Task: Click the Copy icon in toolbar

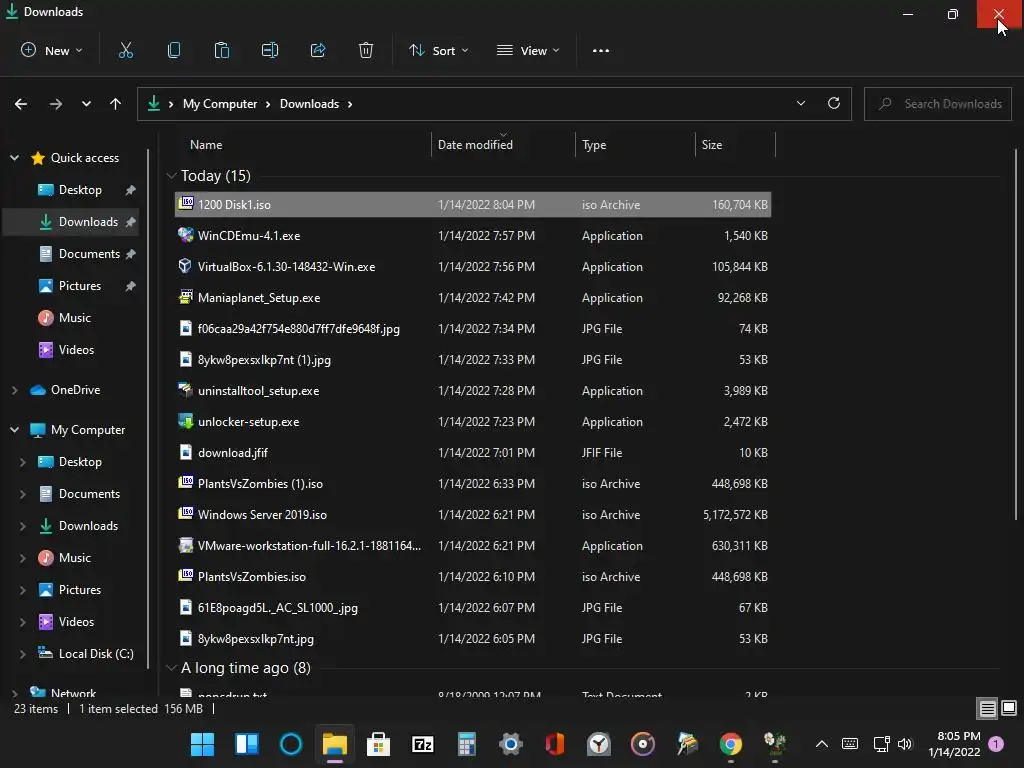Action: coord(174,50)
